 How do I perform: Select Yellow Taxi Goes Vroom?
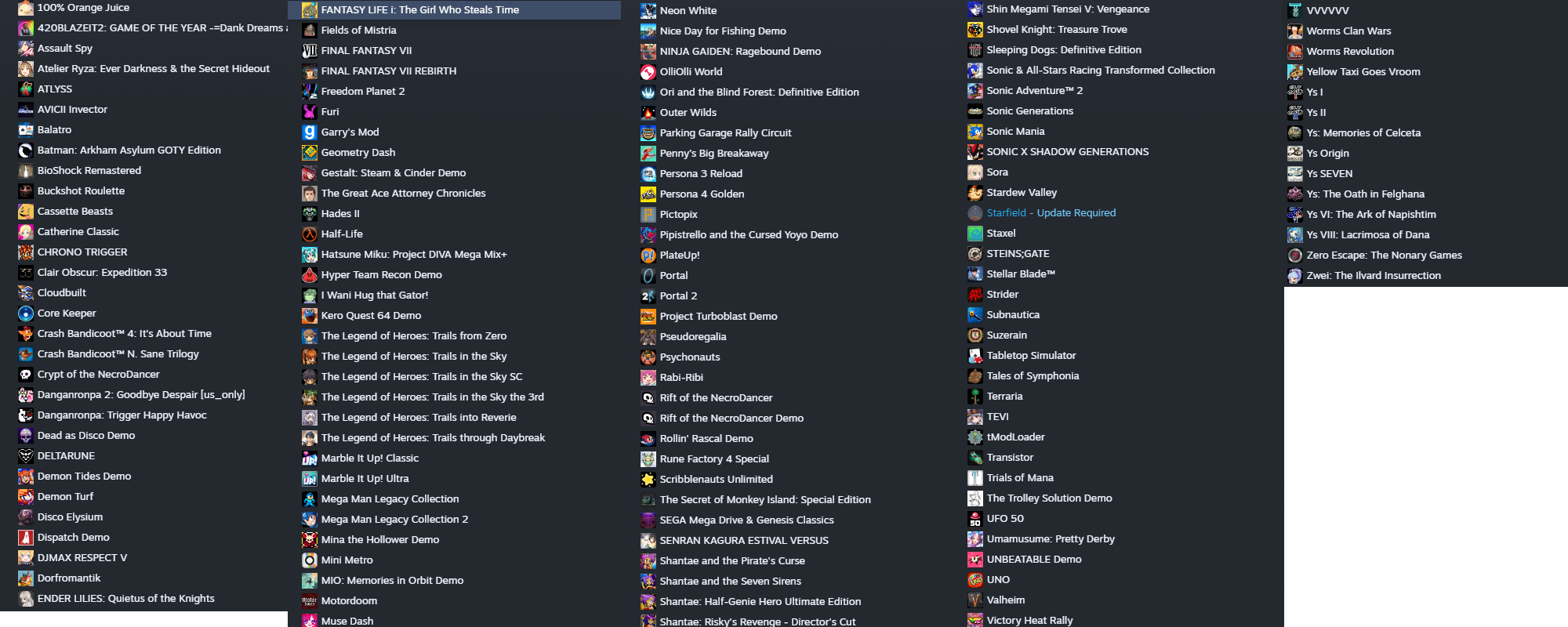[x=1363, y=72]
